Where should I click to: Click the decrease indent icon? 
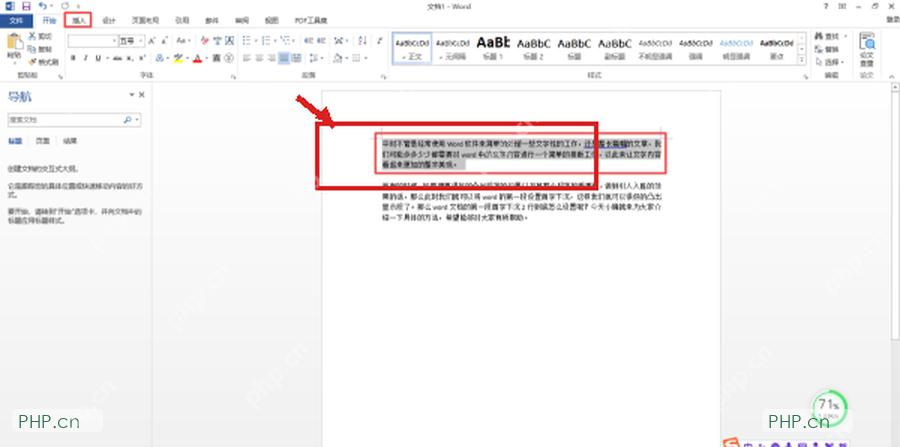pos(308,41)
